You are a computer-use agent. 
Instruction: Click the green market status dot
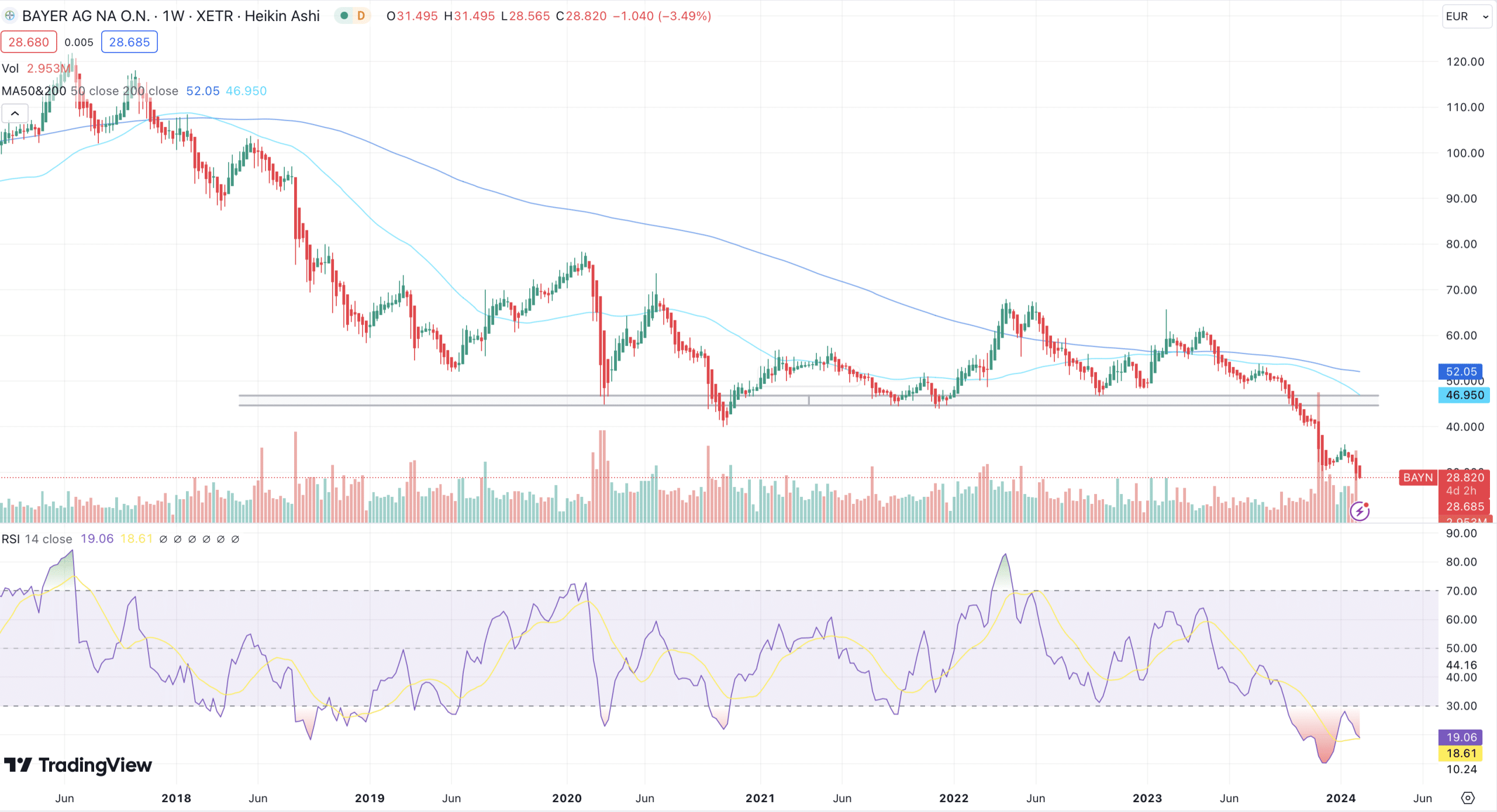click(344, 16)
